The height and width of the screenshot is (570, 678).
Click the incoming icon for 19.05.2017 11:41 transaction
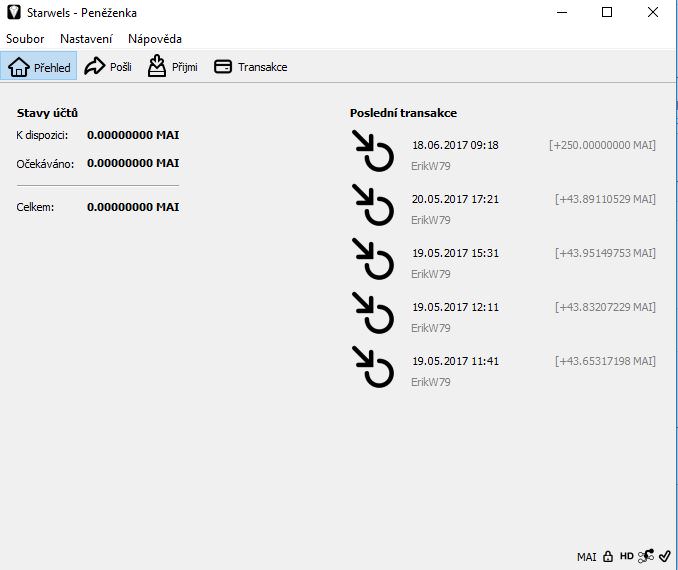pos(373,367)
